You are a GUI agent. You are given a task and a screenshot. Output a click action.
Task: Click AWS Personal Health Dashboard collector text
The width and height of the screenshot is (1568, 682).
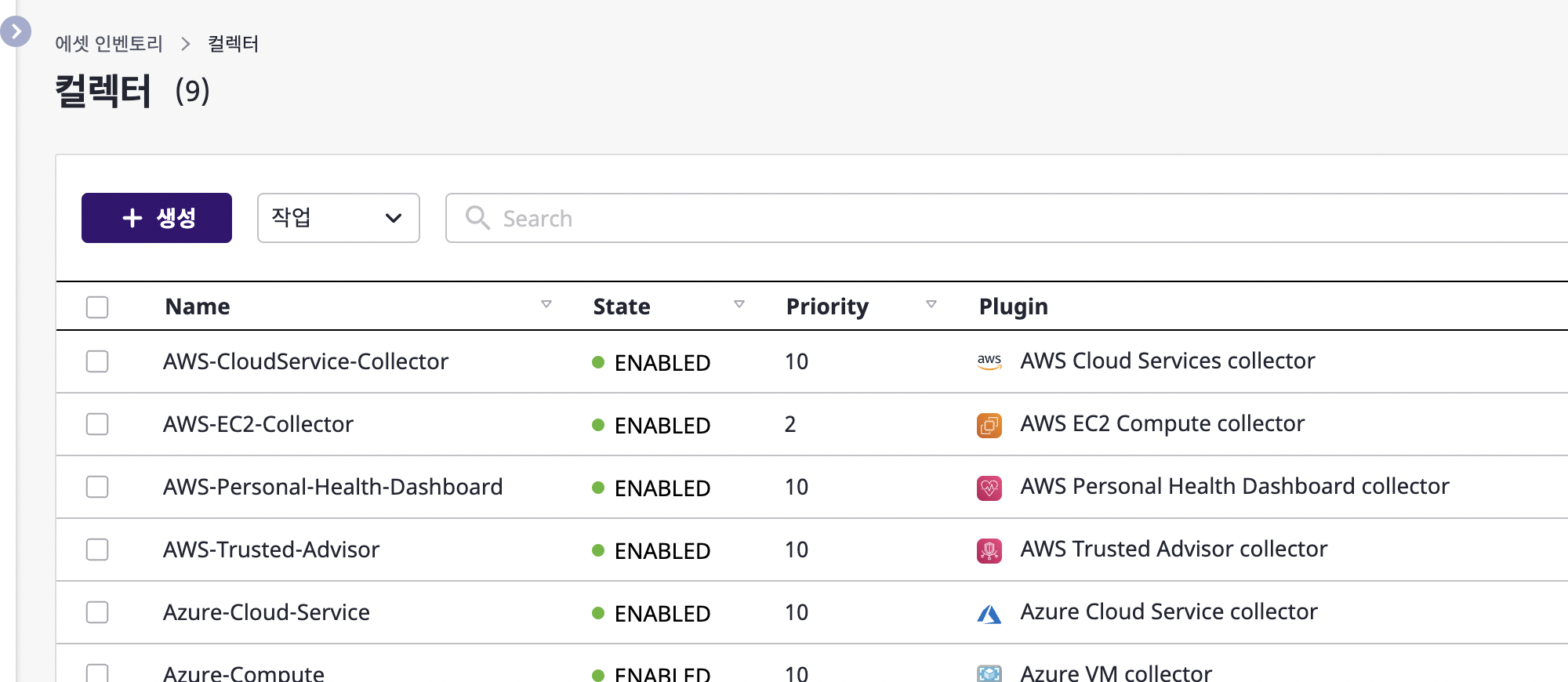[x=1235, y=486]
